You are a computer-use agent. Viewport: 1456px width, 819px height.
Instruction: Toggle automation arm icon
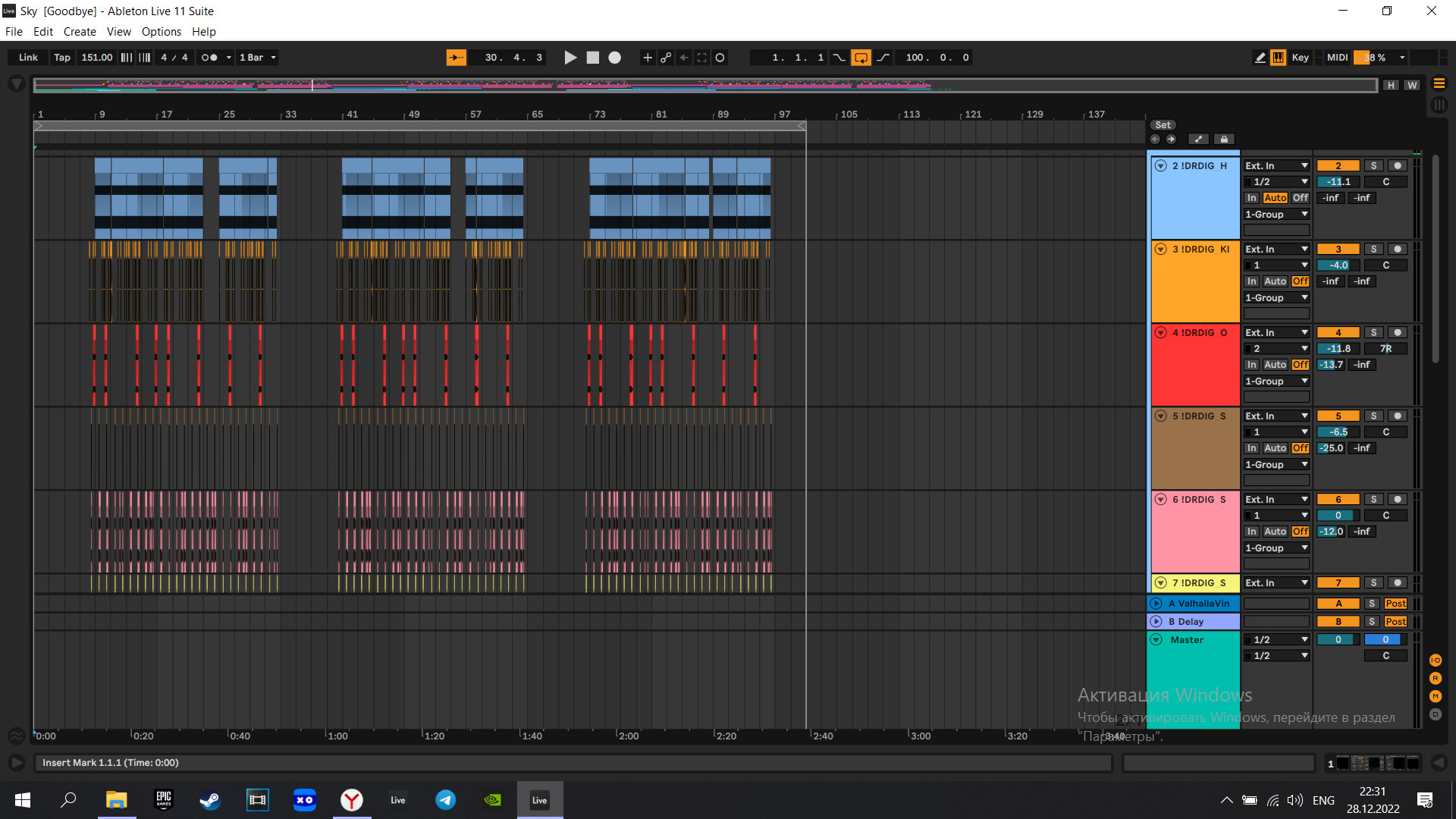click(x=666, y=58)
